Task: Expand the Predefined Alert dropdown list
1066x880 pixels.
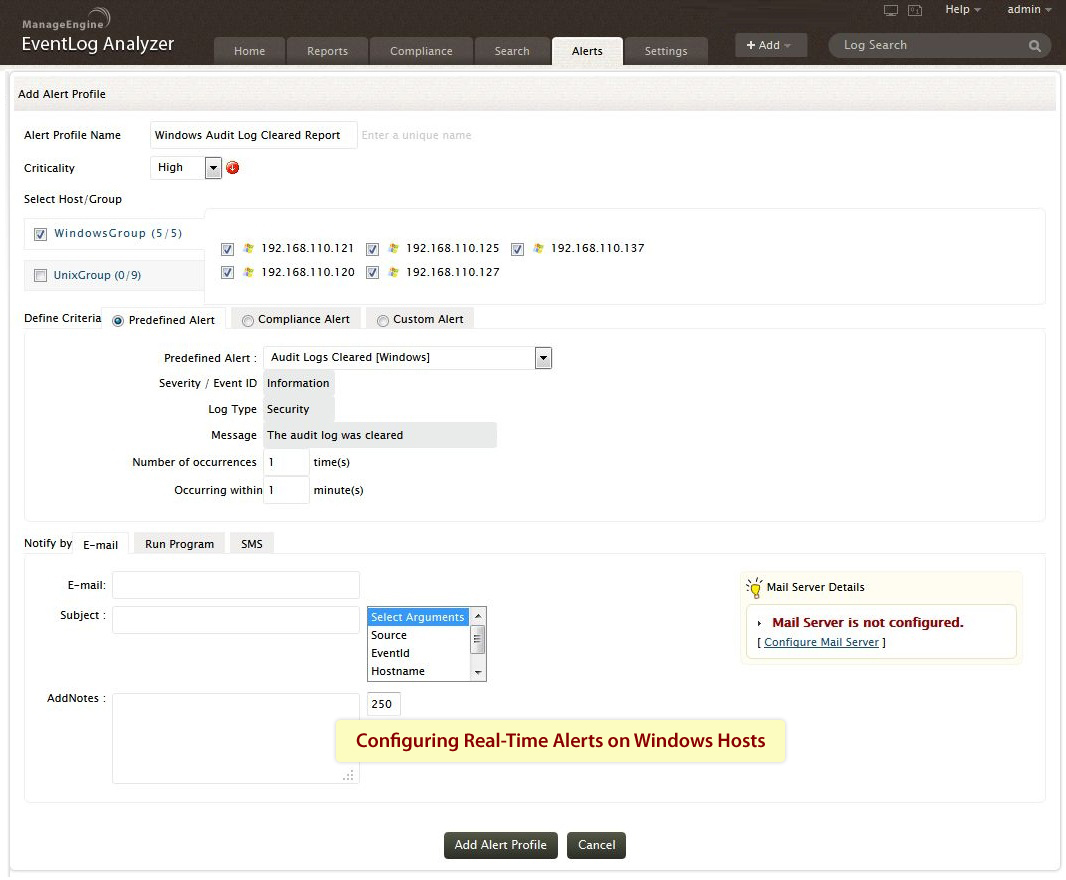Action: pyautogui.click(x=543, y=358)
